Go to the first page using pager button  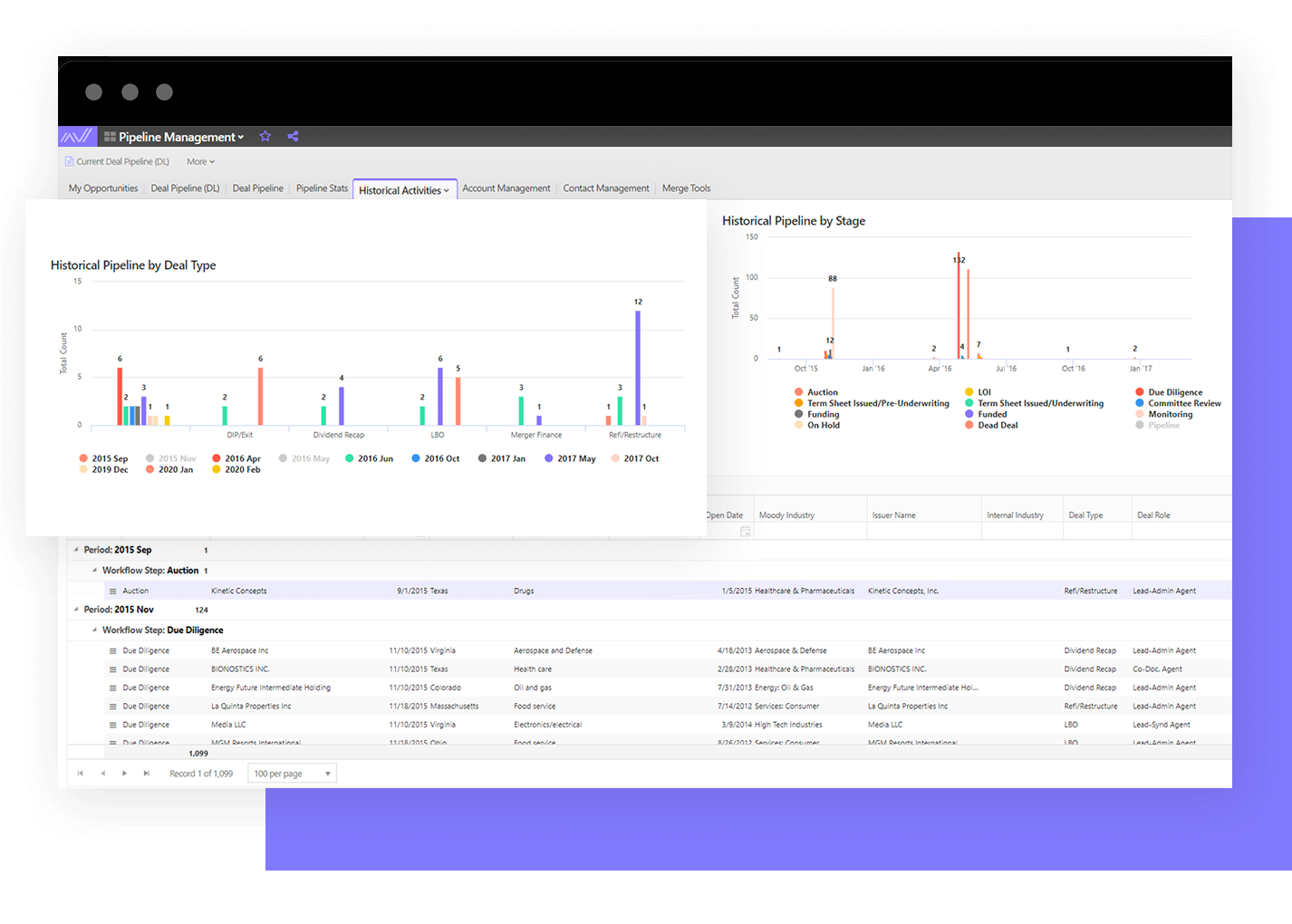[80, 773]
